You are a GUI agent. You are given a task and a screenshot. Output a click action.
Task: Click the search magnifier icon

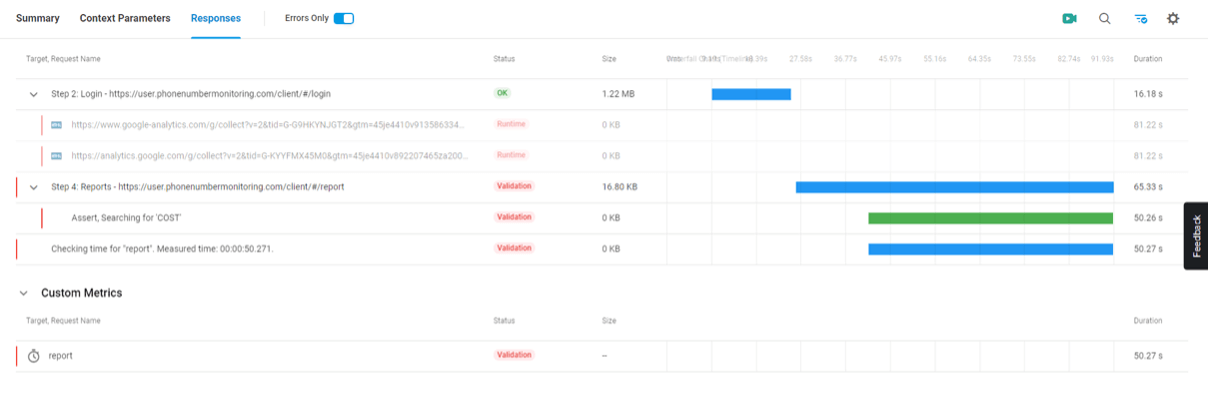coord(1105,19)
